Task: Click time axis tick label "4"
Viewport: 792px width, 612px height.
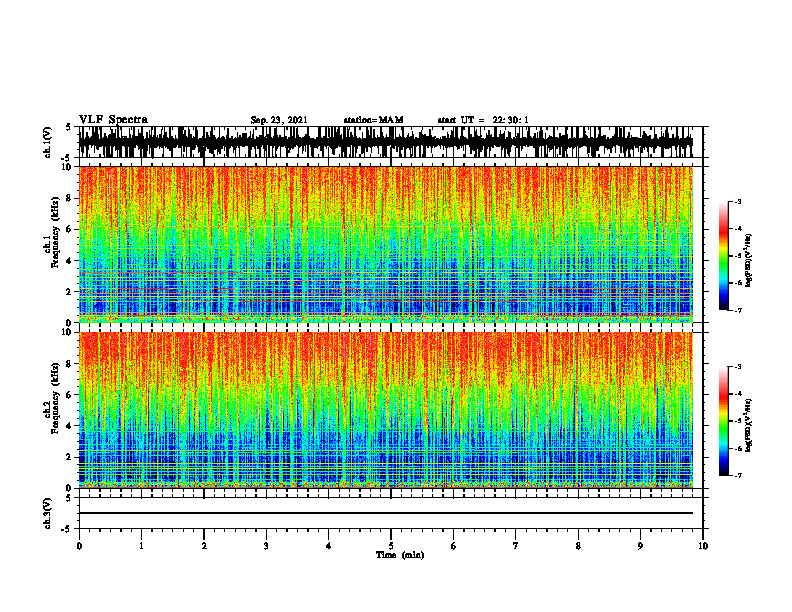Action: pos(328,546)
